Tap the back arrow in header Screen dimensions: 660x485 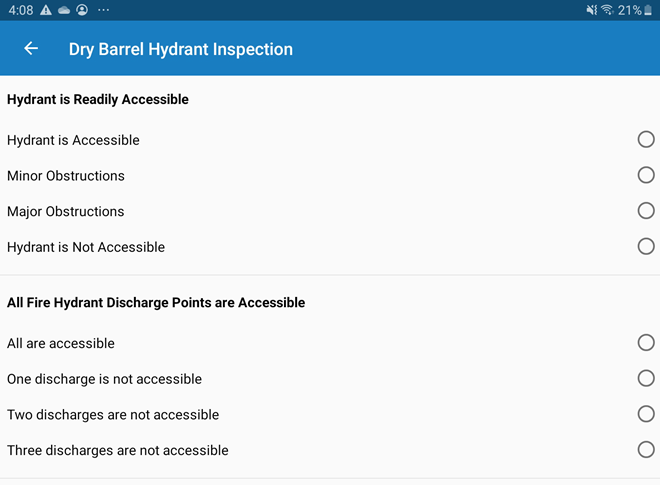31,48
